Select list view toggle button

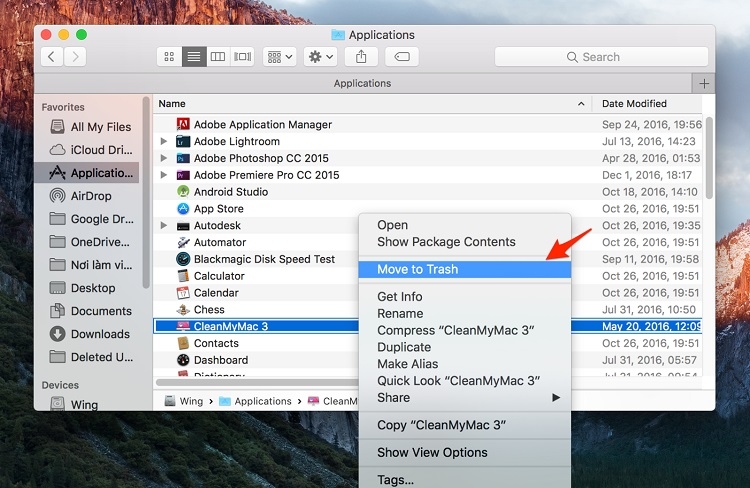click(x=194, y=57)
